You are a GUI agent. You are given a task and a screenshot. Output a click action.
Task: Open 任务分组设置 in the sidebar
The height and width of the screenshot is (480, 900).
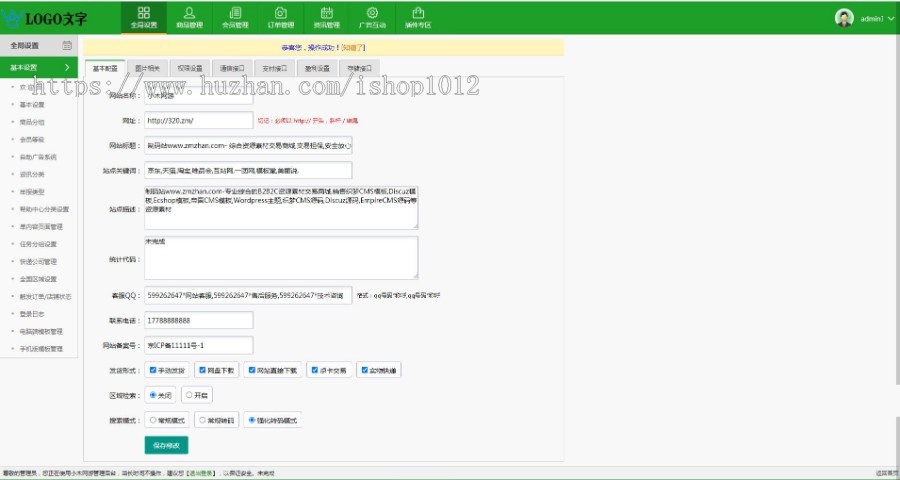[x=38, y=244]
